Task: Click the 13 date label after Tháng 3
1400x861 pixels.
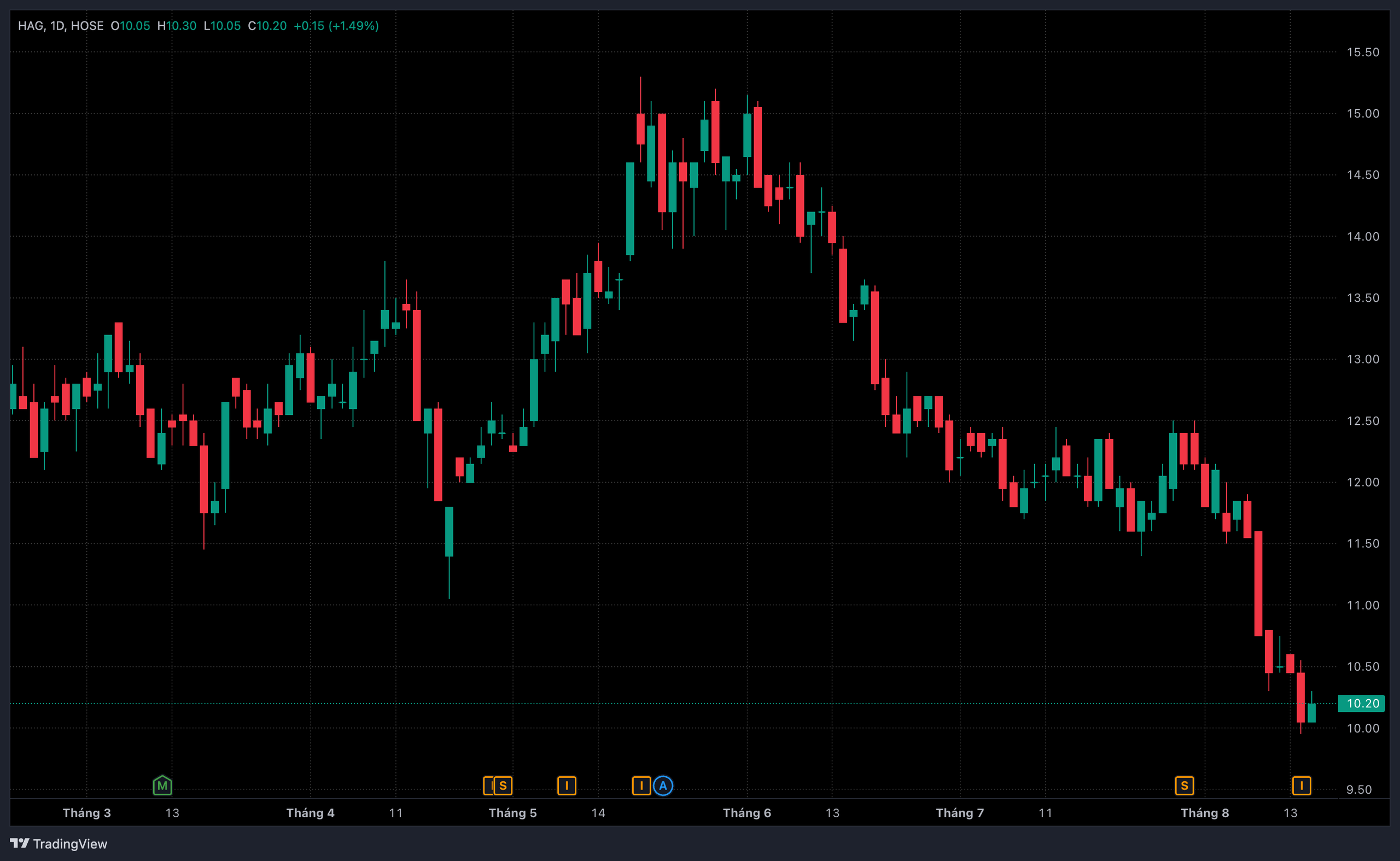Action: coord(172,812)
